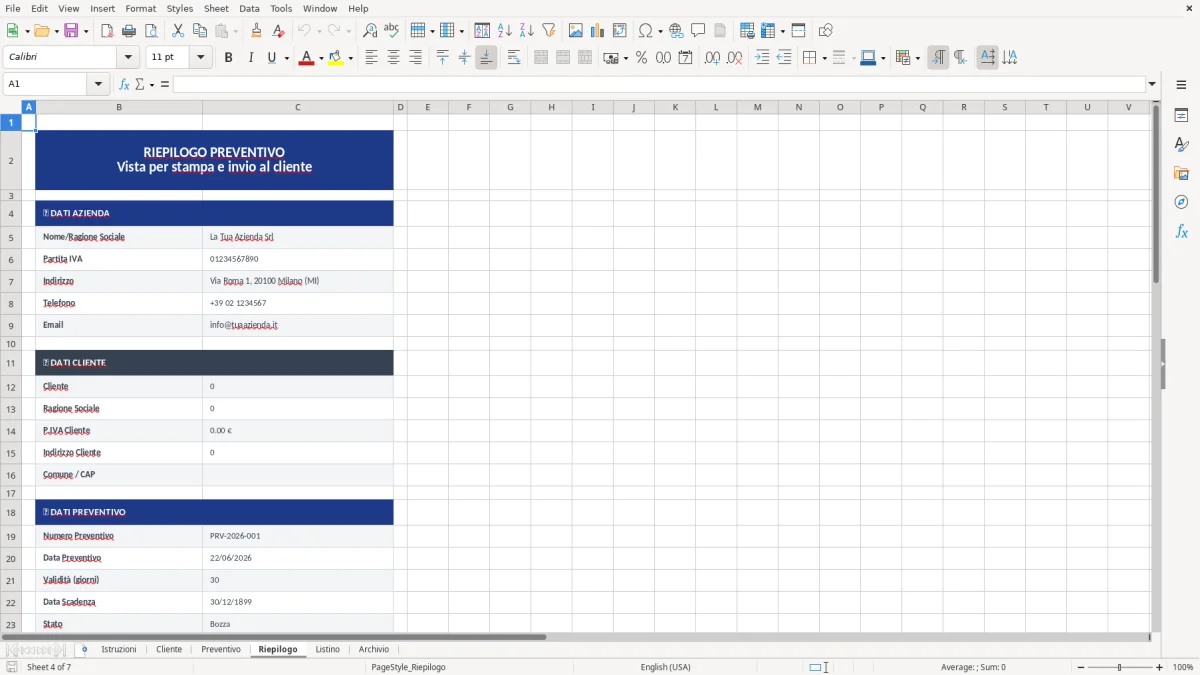The image size is (1200, 675).
Task: Open Find and Replace
Action: [370, 31]
